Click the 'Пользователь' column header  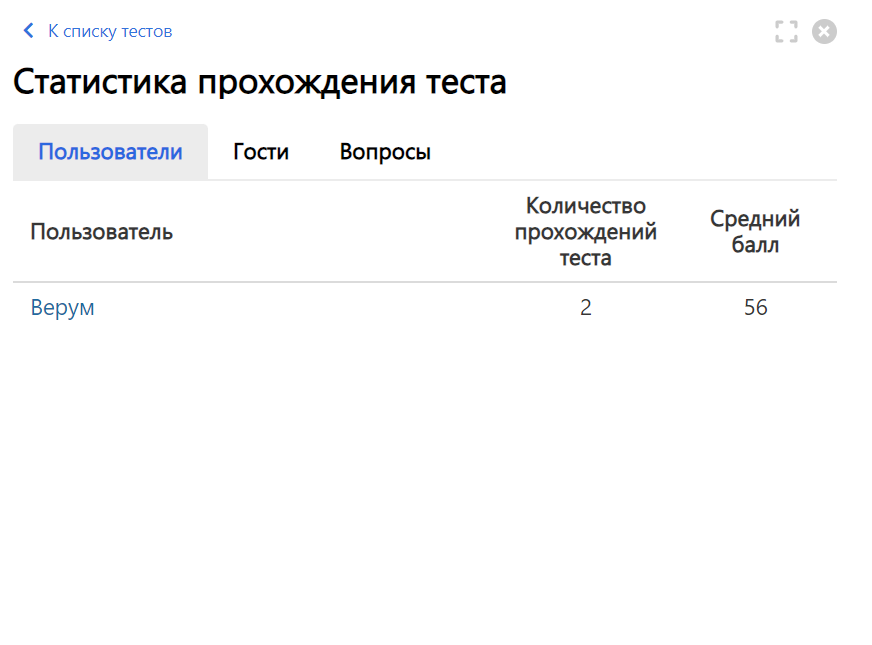click(101, 232)
